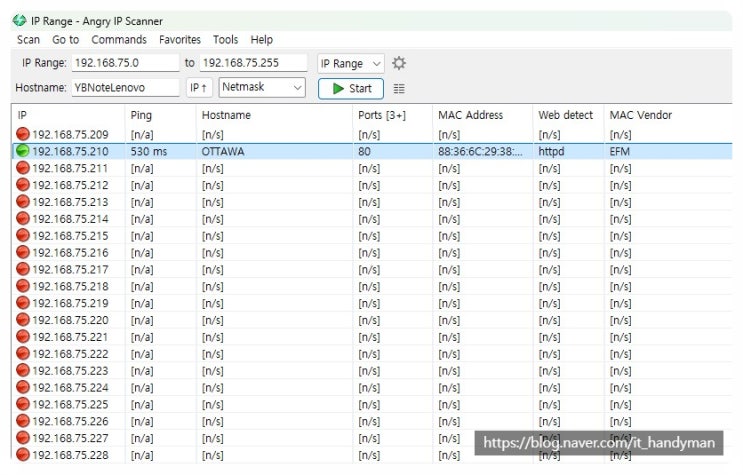The width and height of the screenshot is (743, 475).
Task: Edit the starting IP field 192.168.75.0
Action: 126,63
